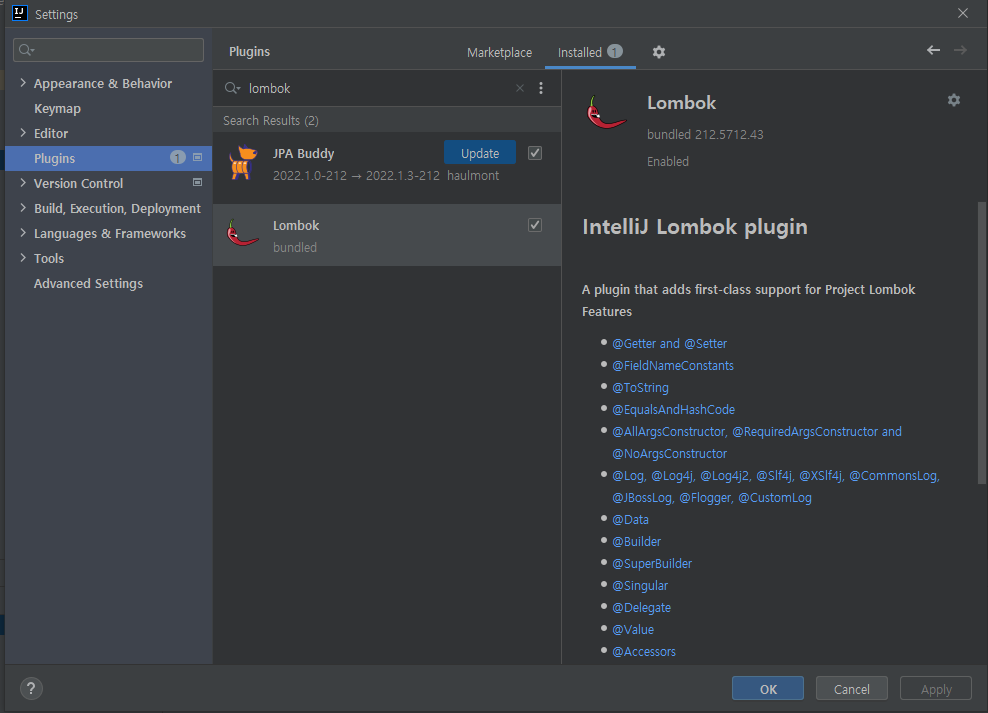This screenshot has height=713, width=988.
Task: Update the JPA Buddy plugin
Action: (480, 153)
